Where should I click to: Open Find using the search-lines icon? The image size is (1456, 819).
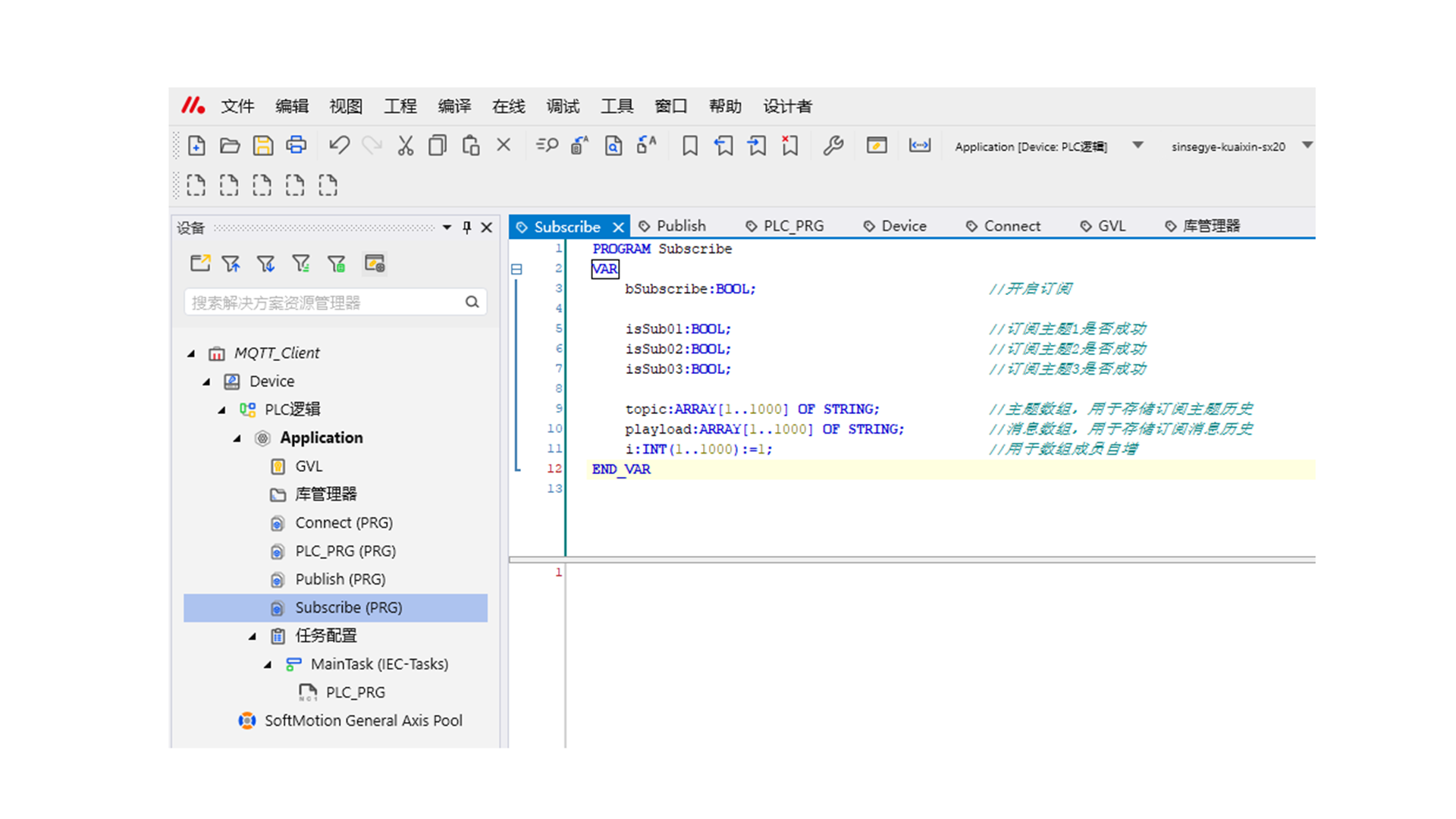547,146
